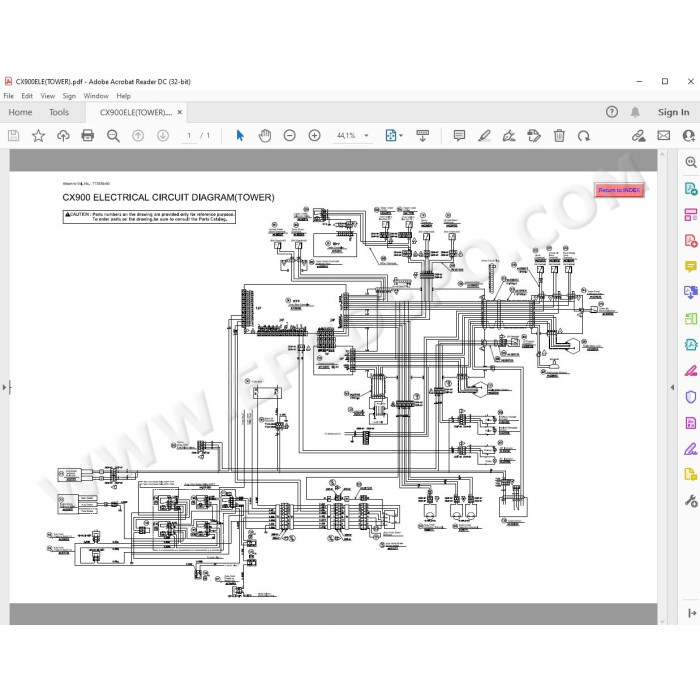Open the Sign menu
The height and width of the screenshot is (700, 700).
(69, 96)
